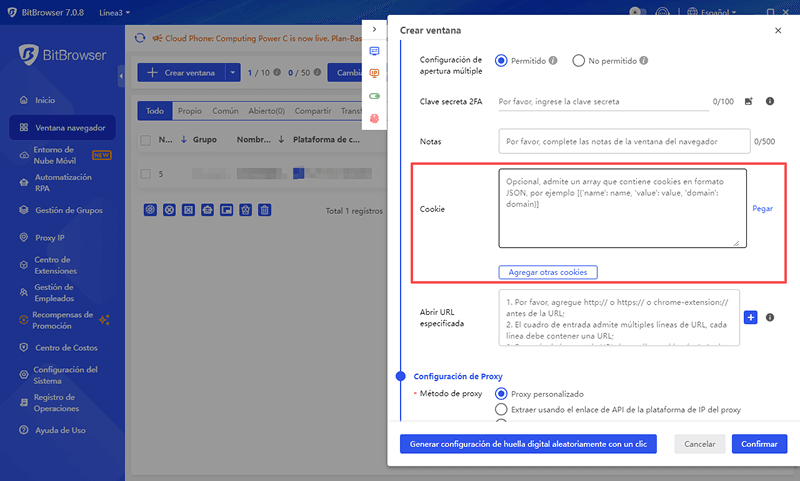Click the orange IP monitor icon
This screenshot has width=800, height=481.
point(374,73)
